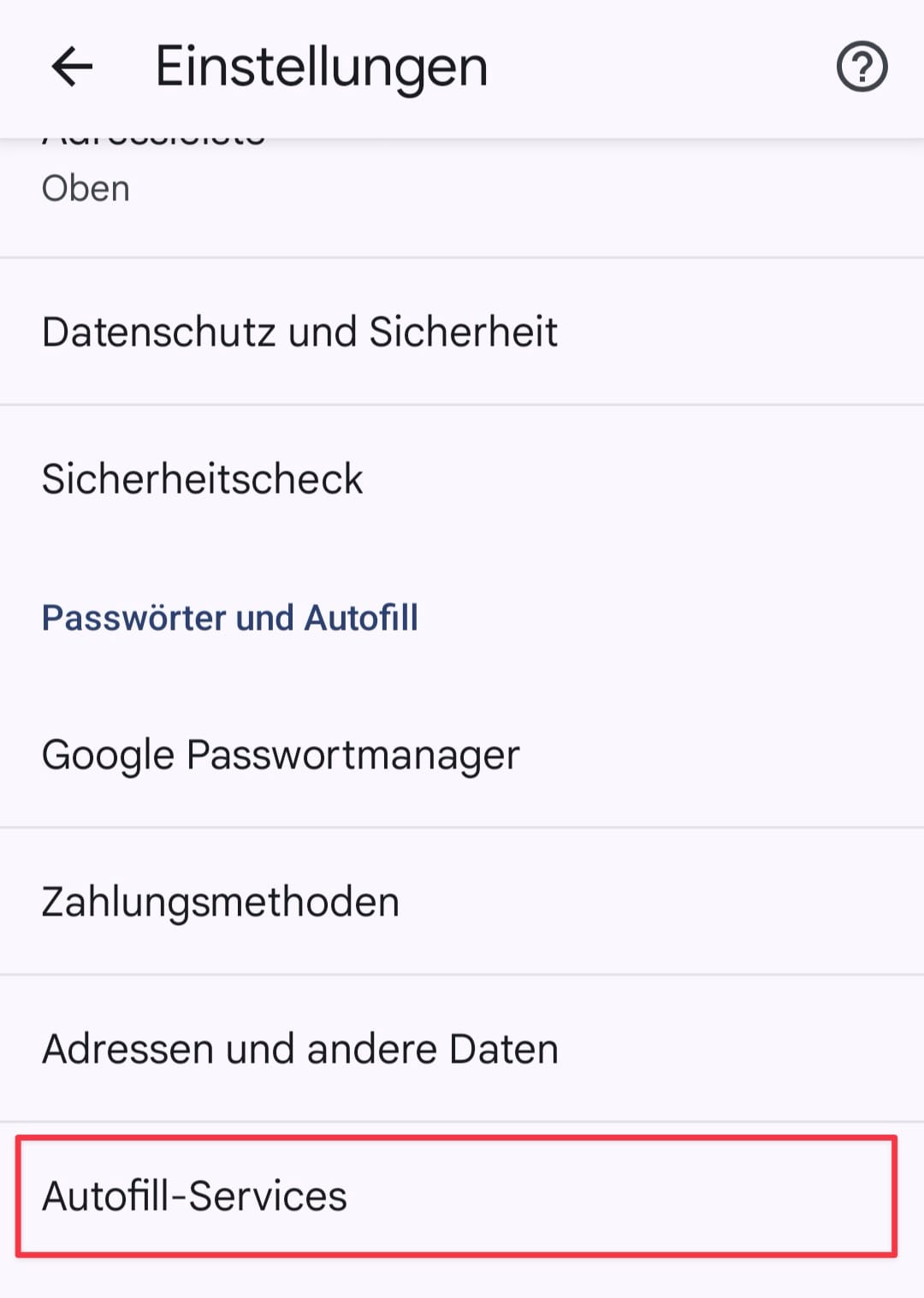Click the Sicherheitscheck label text
This screenshot has height=1298, width=924.
[x=202, y=478]
